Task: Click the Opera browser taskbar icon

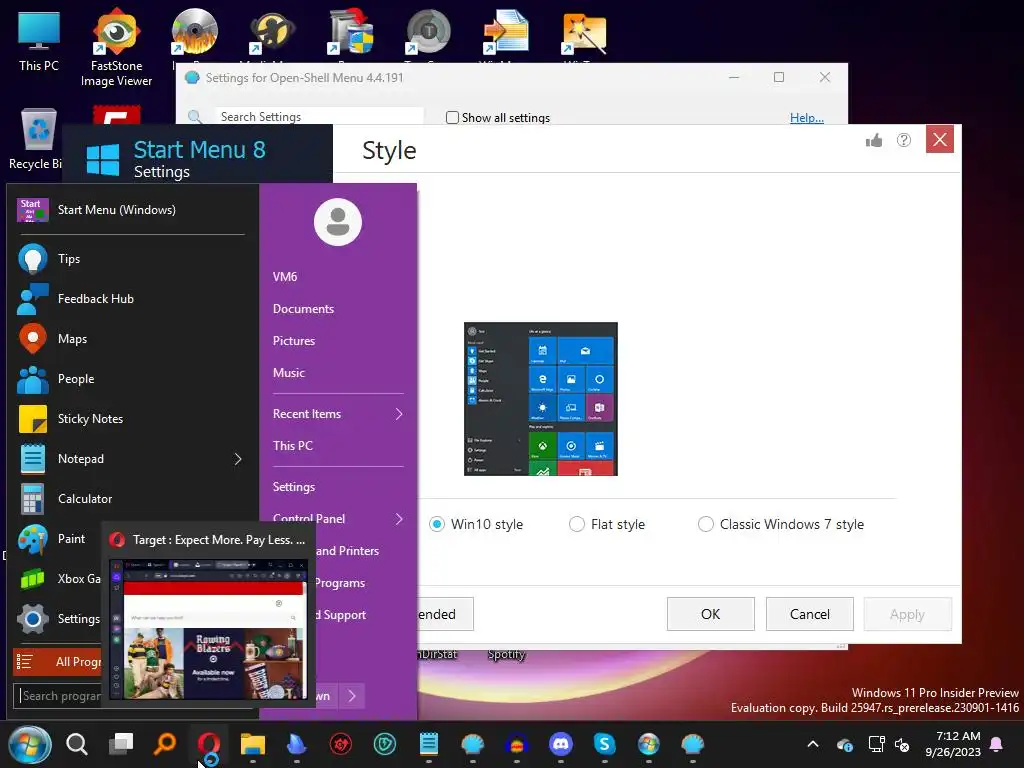Action: coord(208,744)
